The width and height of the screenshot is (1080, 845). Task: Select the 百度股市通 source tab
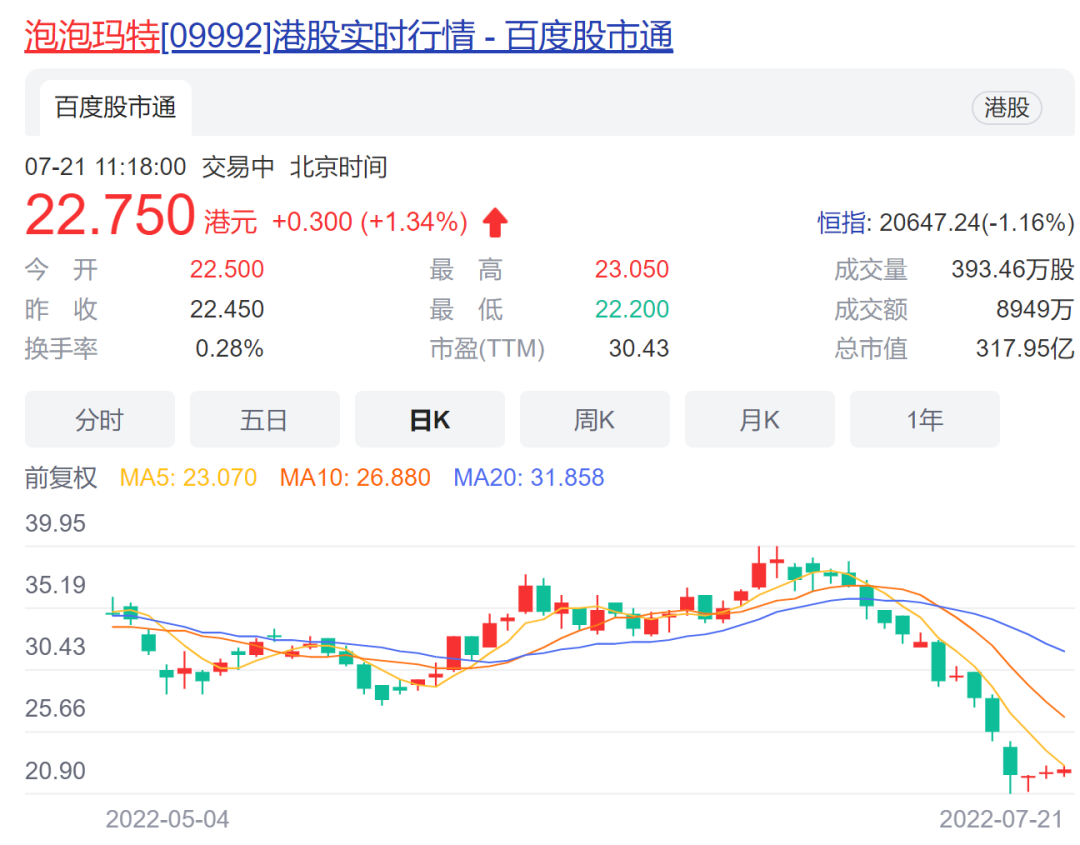114,108
